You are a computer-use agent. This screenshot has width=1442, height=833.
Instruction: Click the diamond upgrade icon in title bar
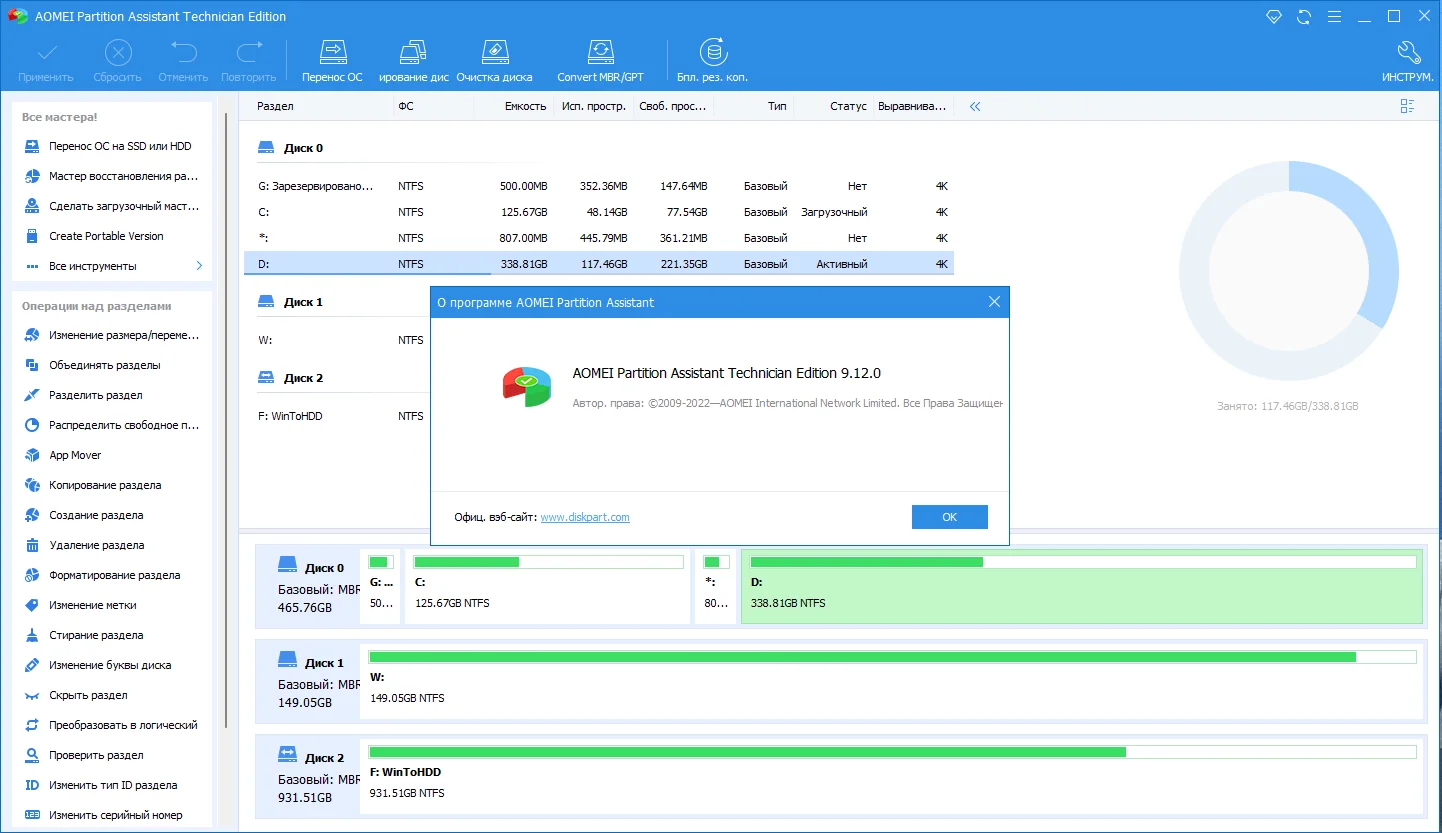click(1273, 17)
